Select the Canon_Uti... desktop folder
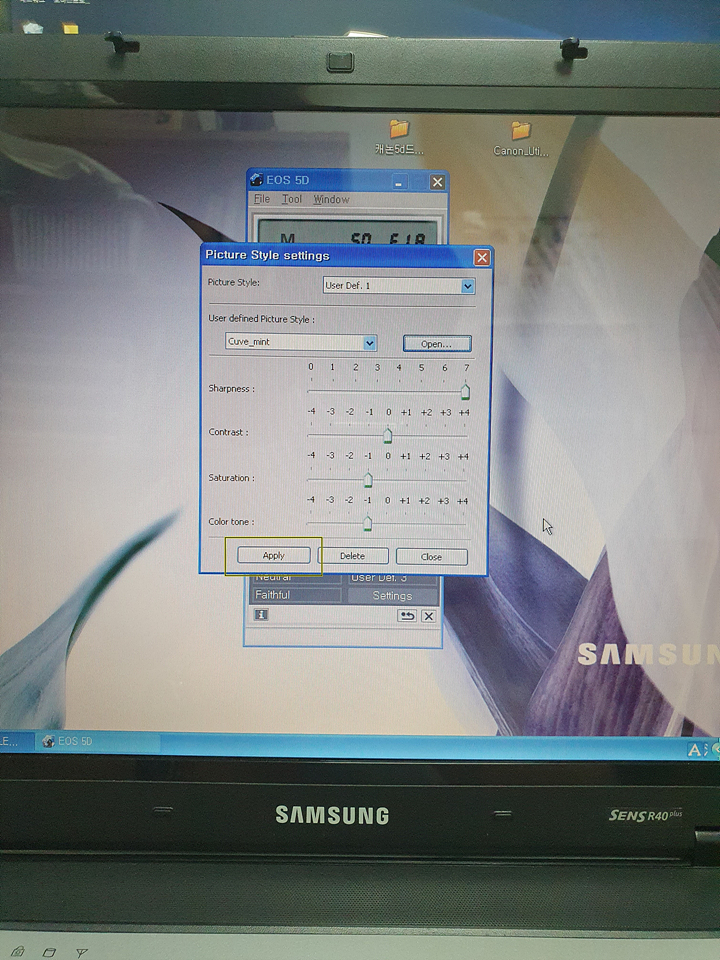The width and height of the screenshot is (720, 960). [x=521, y=139]
